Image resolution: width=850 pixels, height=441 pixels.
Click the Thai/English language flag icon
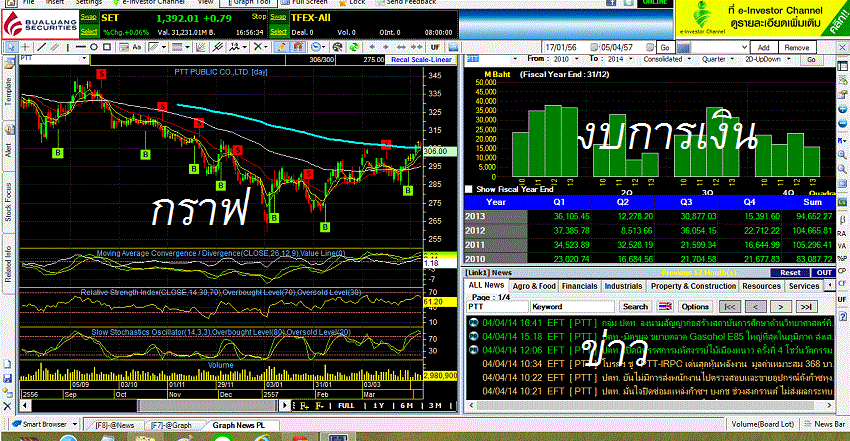[665, 307]
